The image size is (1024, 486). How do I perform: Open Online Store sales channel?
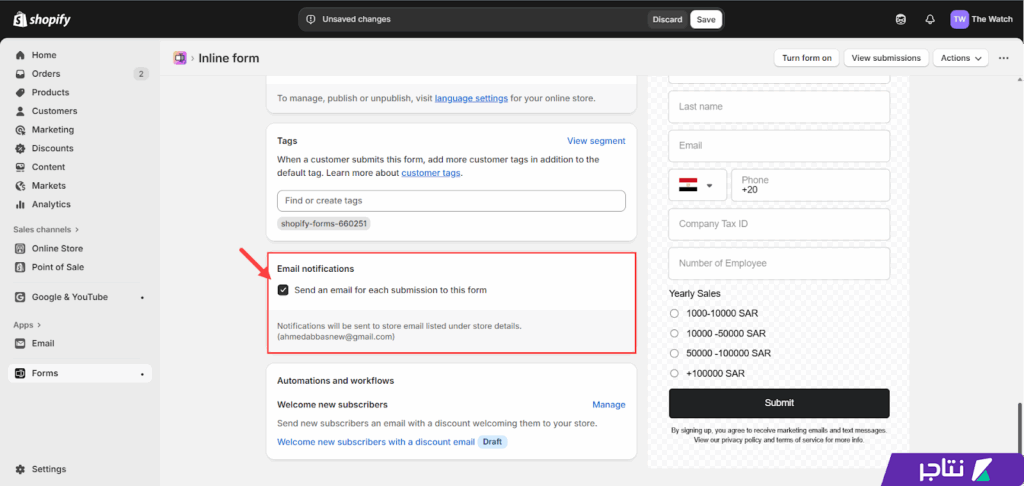coord(57,248)
